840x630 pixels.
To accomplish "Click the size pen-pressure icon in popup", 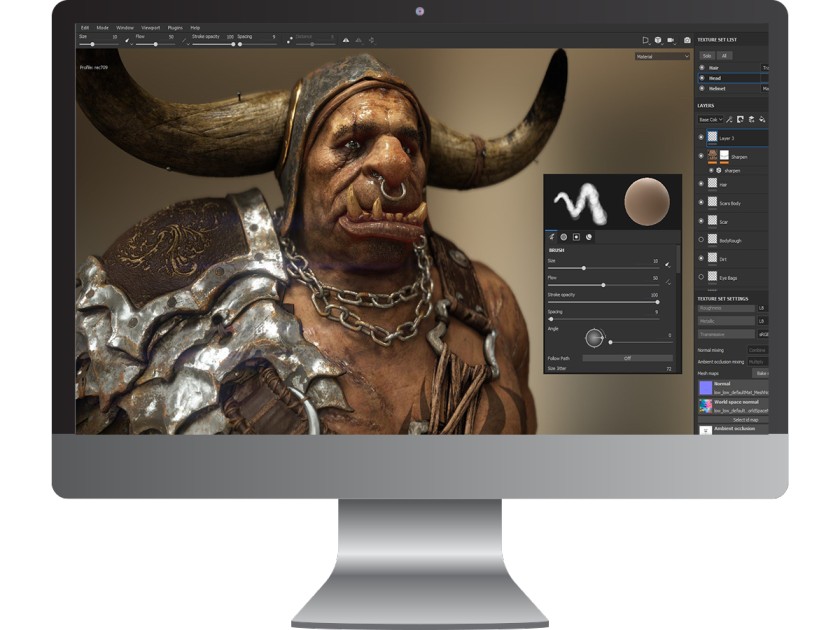I will (x=668, y=264).
